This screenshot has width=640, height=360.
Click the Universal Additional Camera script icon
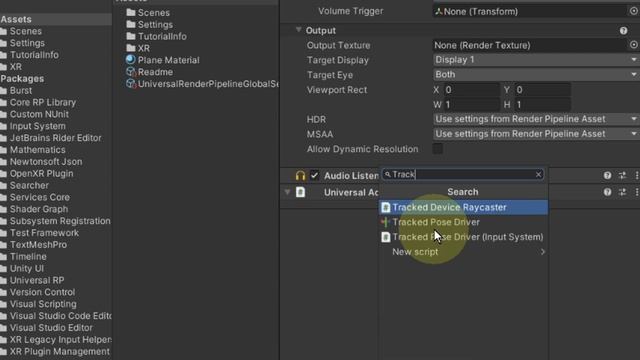300,192
